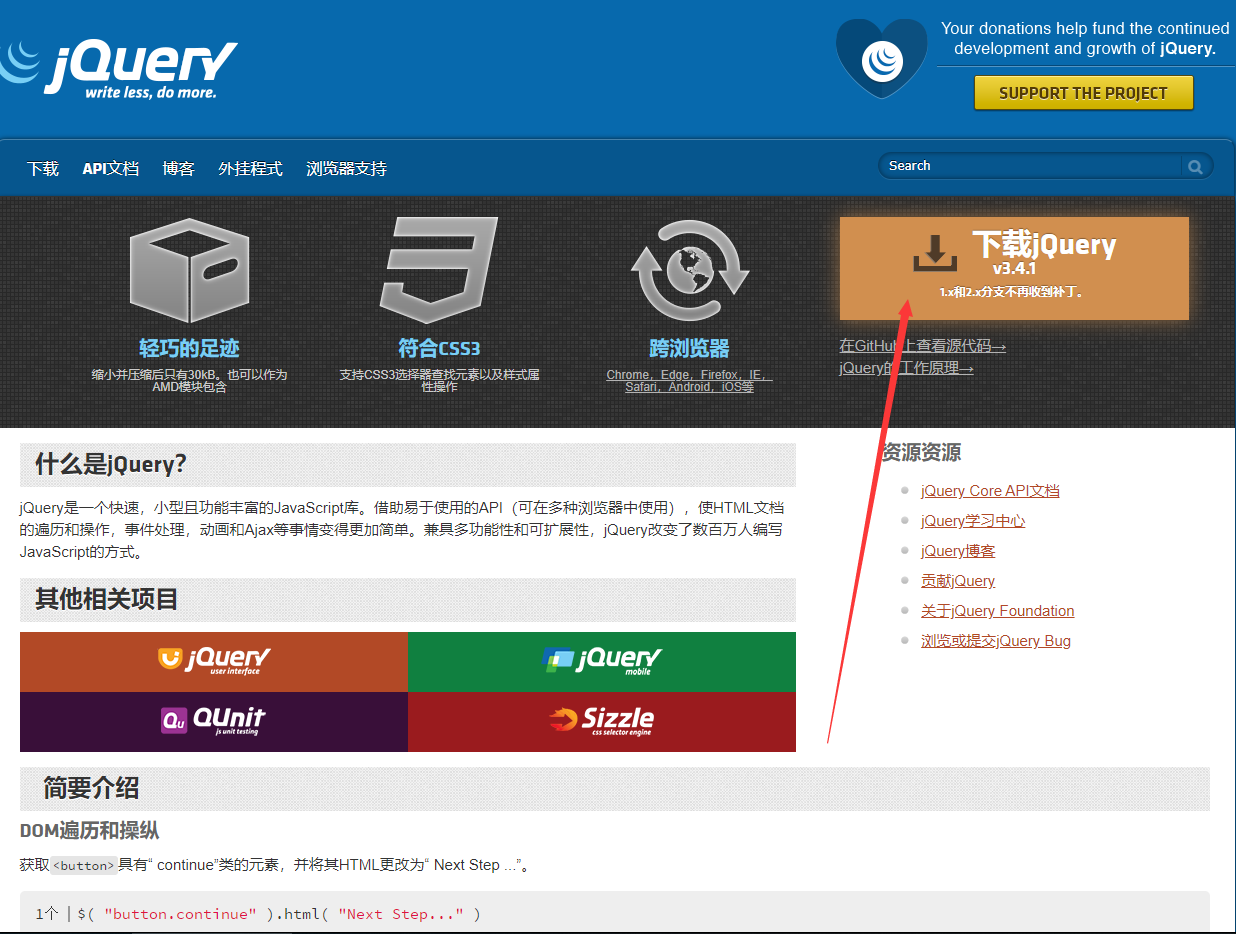Open the 浏览器支持 menu item
The width and height of the screenshot is (1236, 934).
346,169
